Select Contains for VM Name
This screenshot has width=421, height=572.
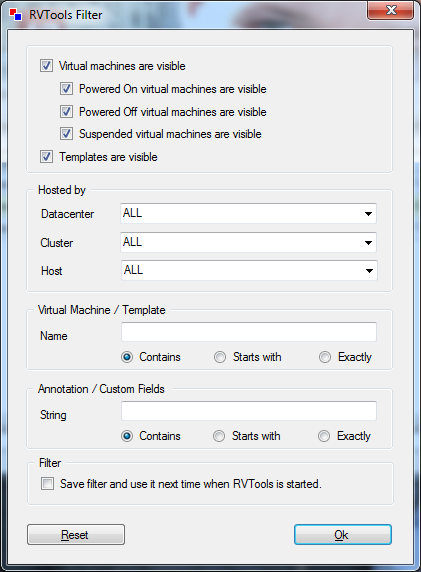(127, 357)
